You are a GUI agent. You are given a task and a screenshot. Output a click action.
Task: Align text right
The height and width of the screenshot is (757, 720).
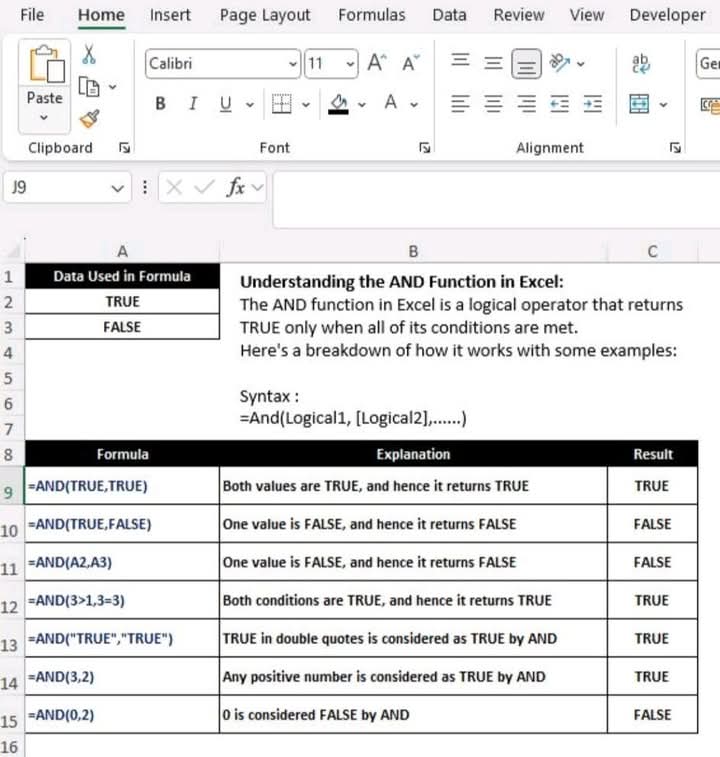526,104
